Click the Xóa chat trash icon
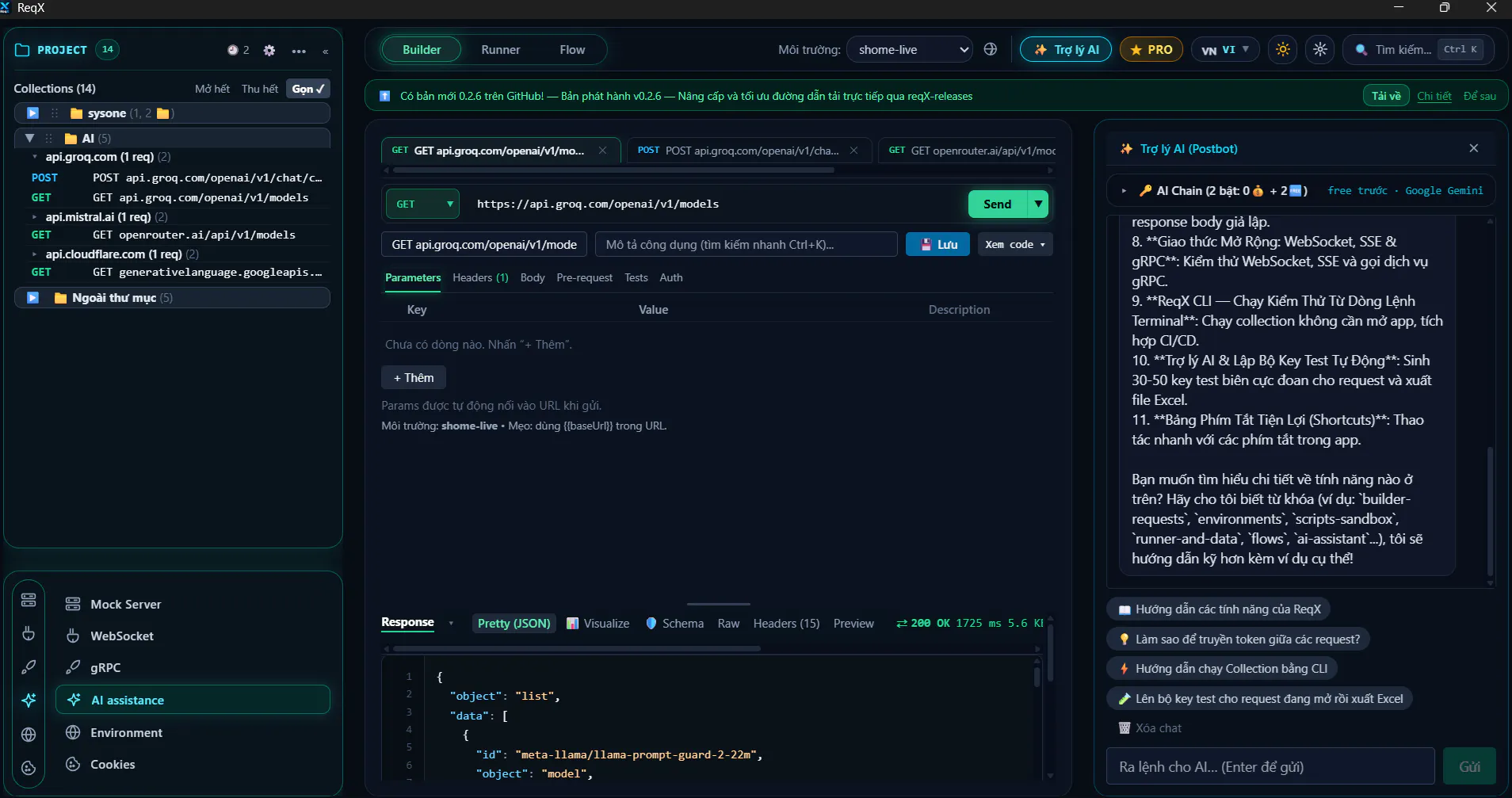The width and height of the screenshot is (1512, 798). pyautogui.click(x=1124, y=728)
